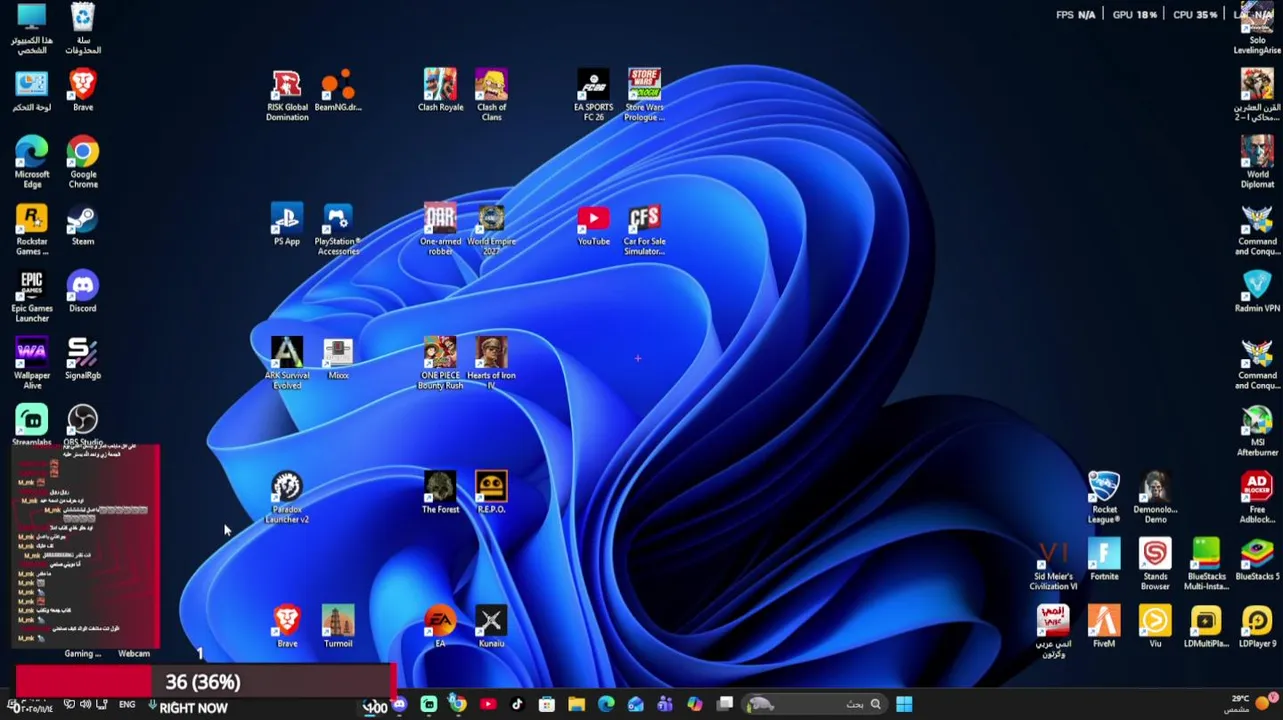Open TikTok from the taskbar
The width and height of the screenshot is (1283, 720).
tap(517, 705)
